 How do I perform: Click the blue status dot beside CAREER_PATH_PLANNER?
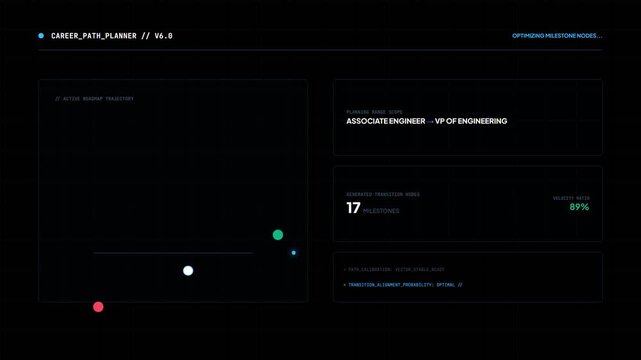[x=41, y=36]
